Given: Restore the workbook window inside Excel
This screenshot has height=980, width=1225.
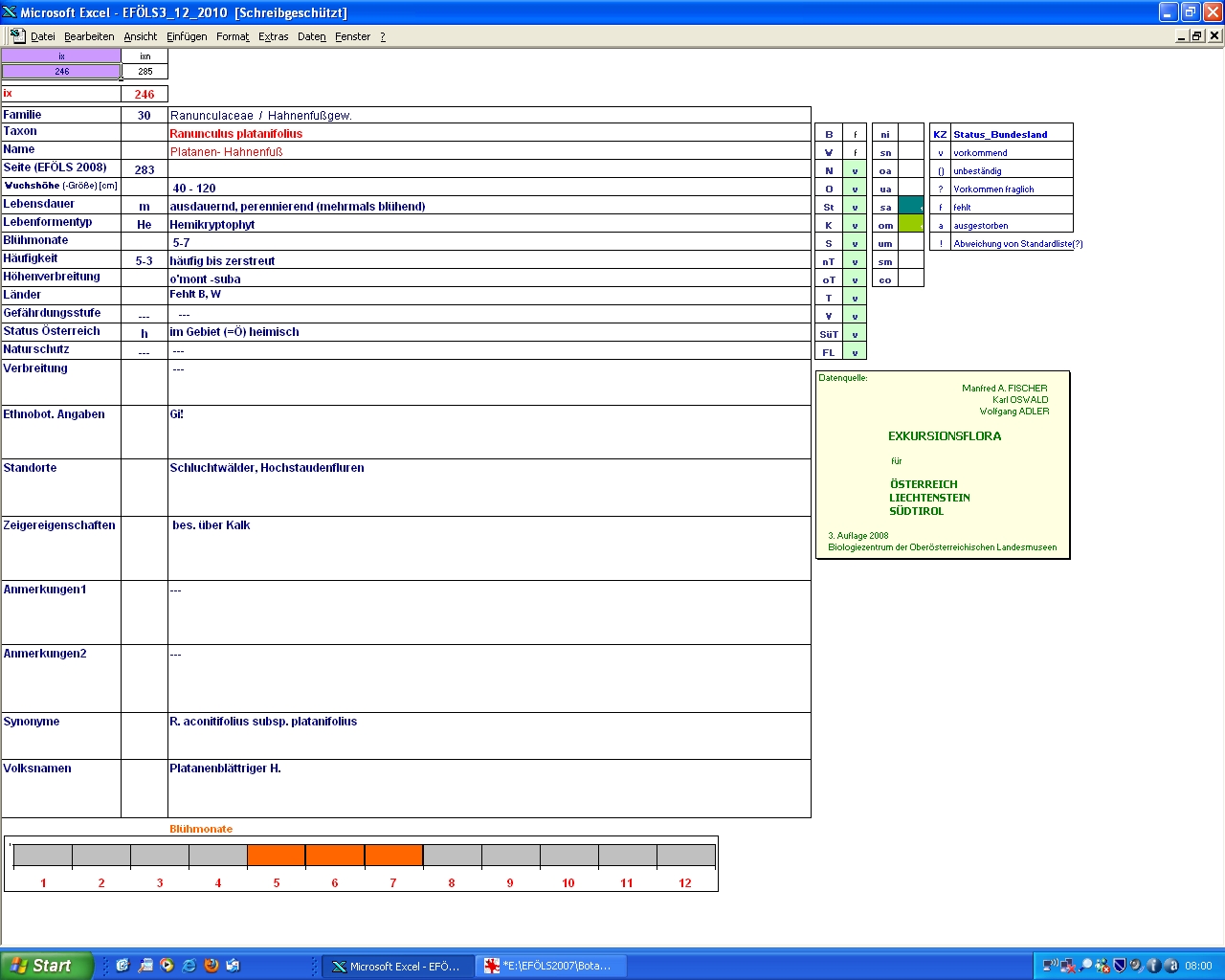Looking at the screenshot, I should (1196, 35).
